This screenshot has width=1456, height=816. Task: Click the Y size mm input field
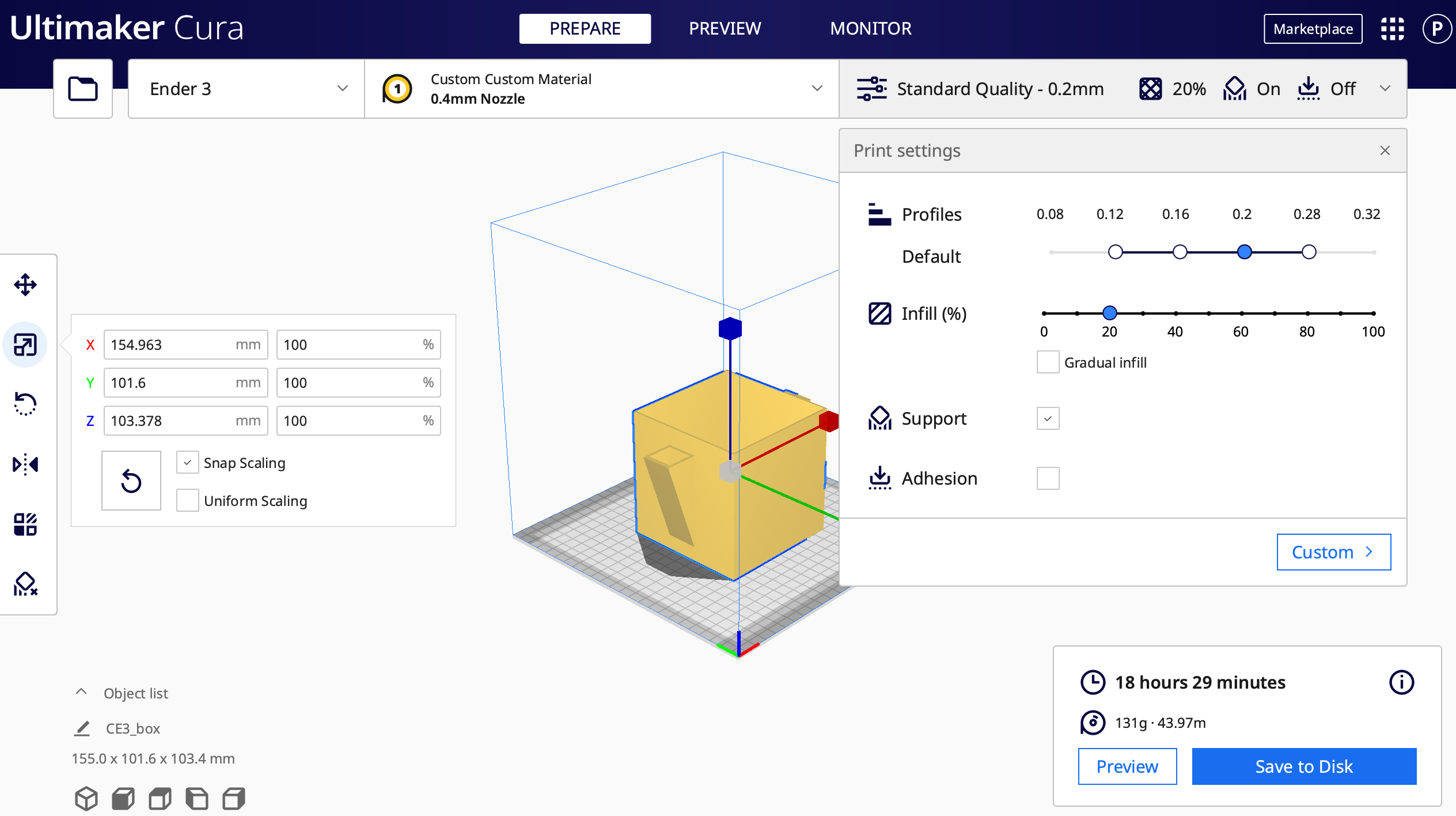tap(186, 383)
